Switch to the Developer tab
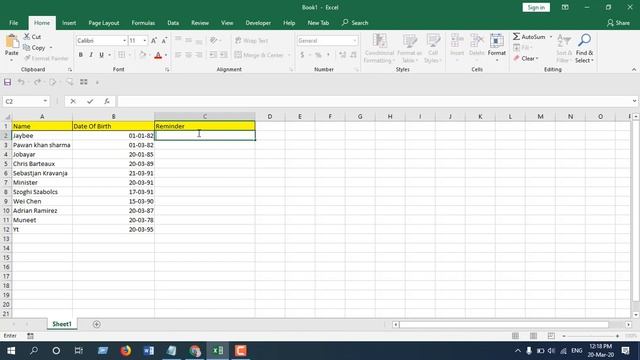640x360 pixels. tap(258, 23)
